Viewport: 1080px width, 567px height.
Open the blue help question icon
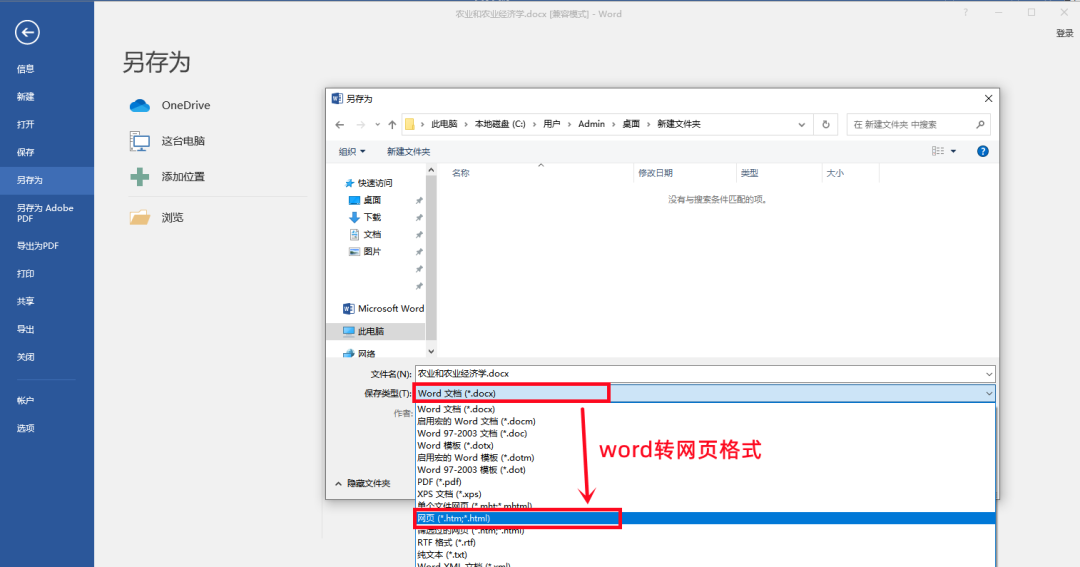point(983,152)
